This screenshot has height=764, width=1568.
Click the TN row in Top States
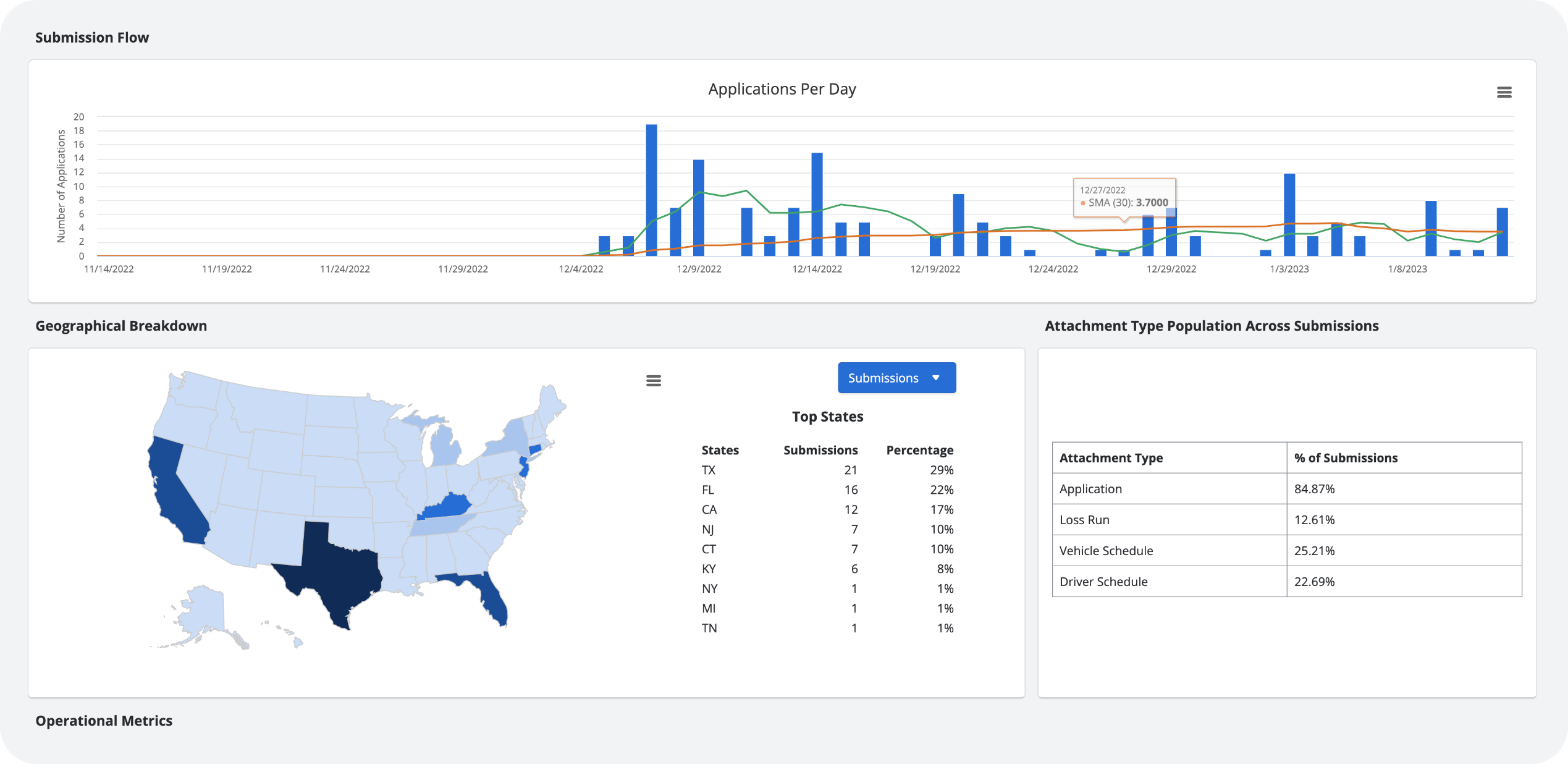(827, 628)
